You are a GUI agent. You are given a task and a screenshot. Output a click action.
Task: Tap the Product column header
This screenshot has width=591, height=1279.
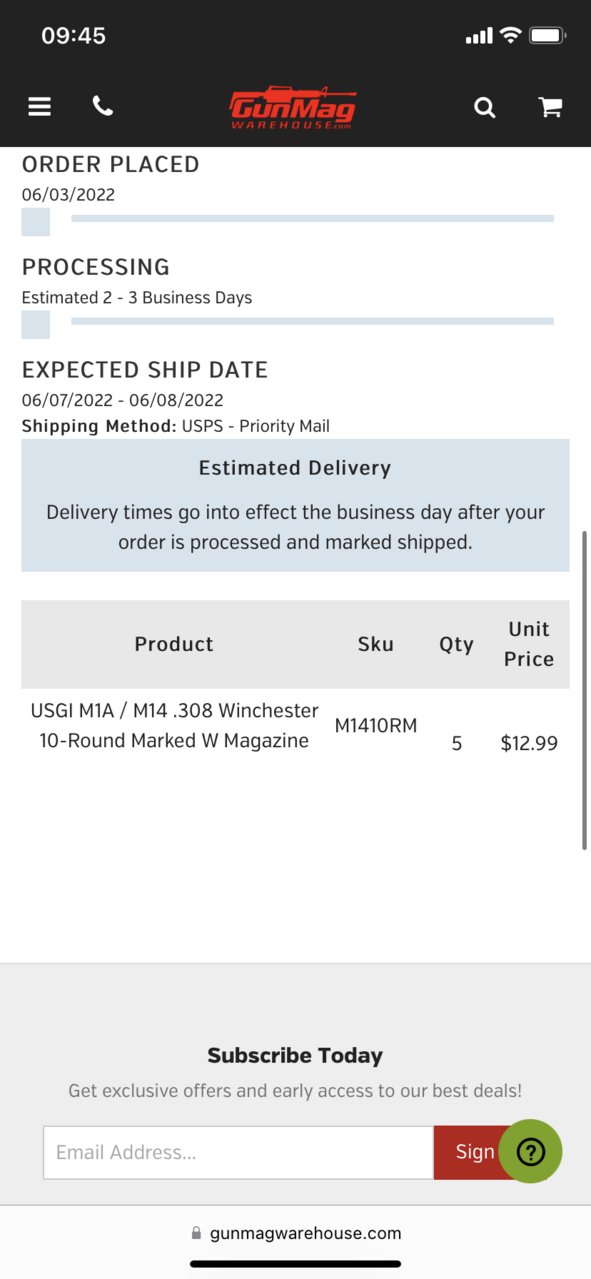(174, 644)
